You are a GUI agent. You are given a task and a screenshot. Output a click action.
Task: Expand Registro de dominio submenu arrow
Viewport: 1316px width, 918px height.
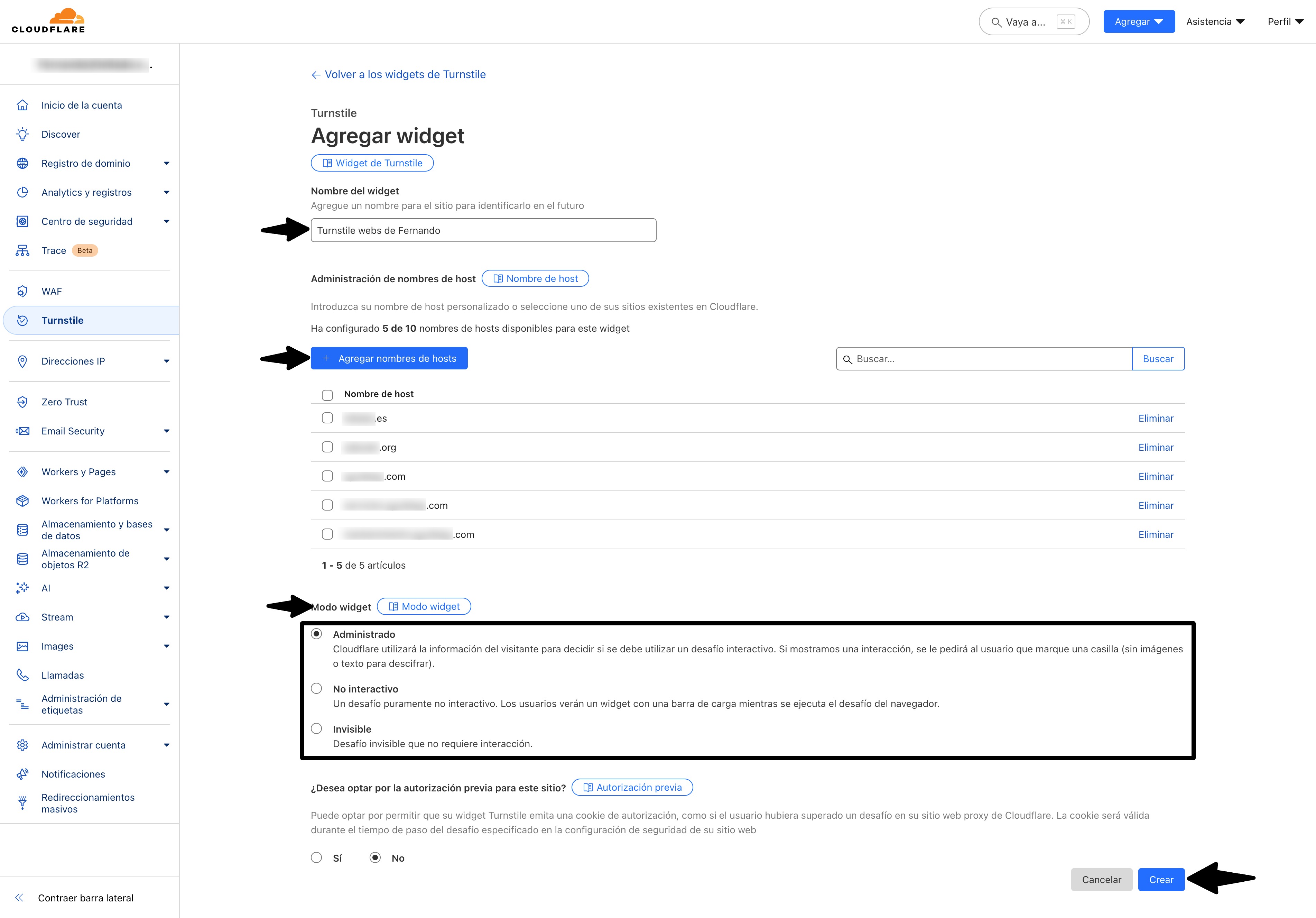point(167,163)
